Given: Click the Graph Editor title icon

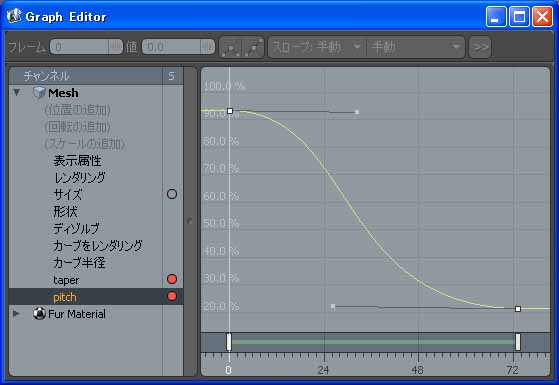Looking at the screenshot, I should point(14,16).
